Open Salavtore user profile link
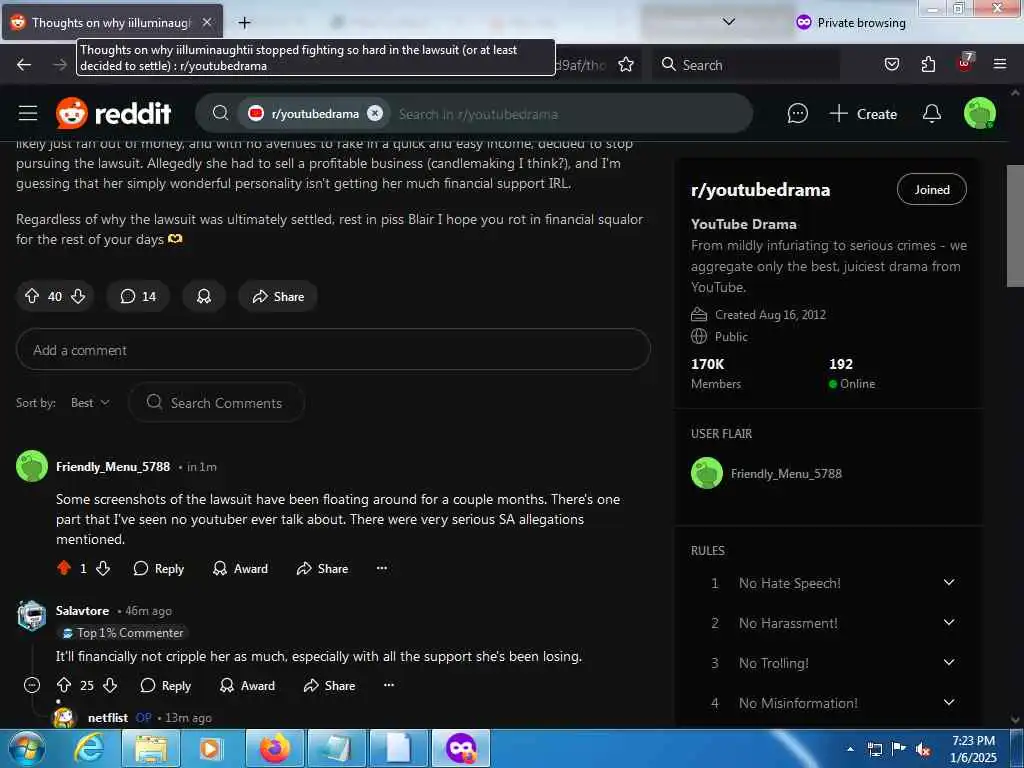The image size is (1024, 768). pos(82,611)
